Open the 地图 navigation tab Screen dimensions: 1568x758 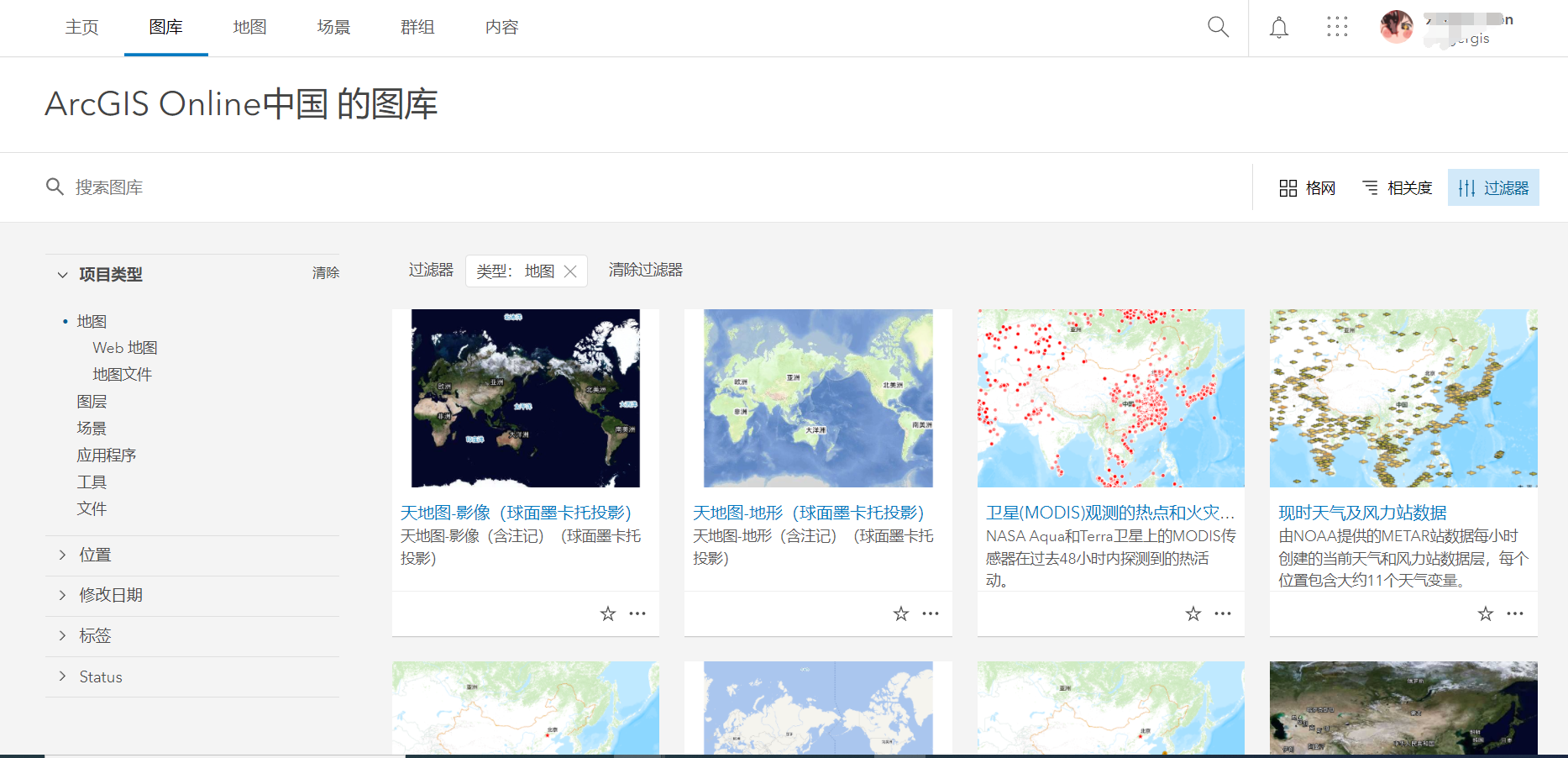[250, 28]
